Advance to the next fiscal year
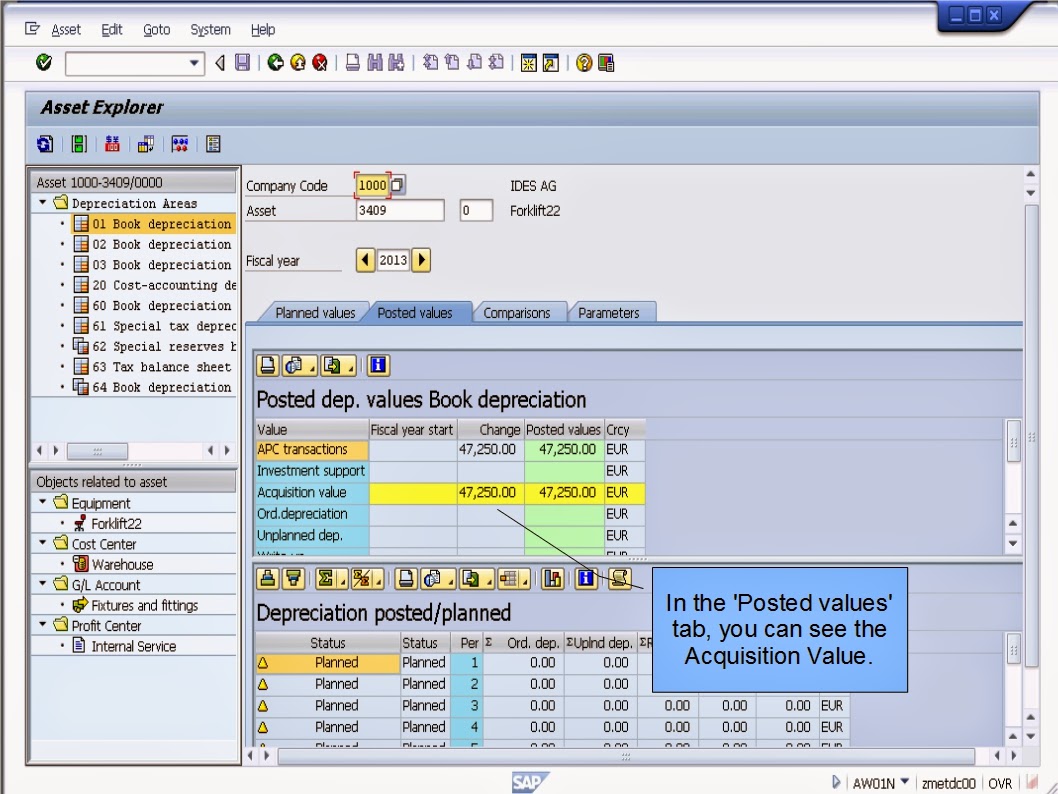Viewport: 1058px width, 794px height. click(421, 259)
